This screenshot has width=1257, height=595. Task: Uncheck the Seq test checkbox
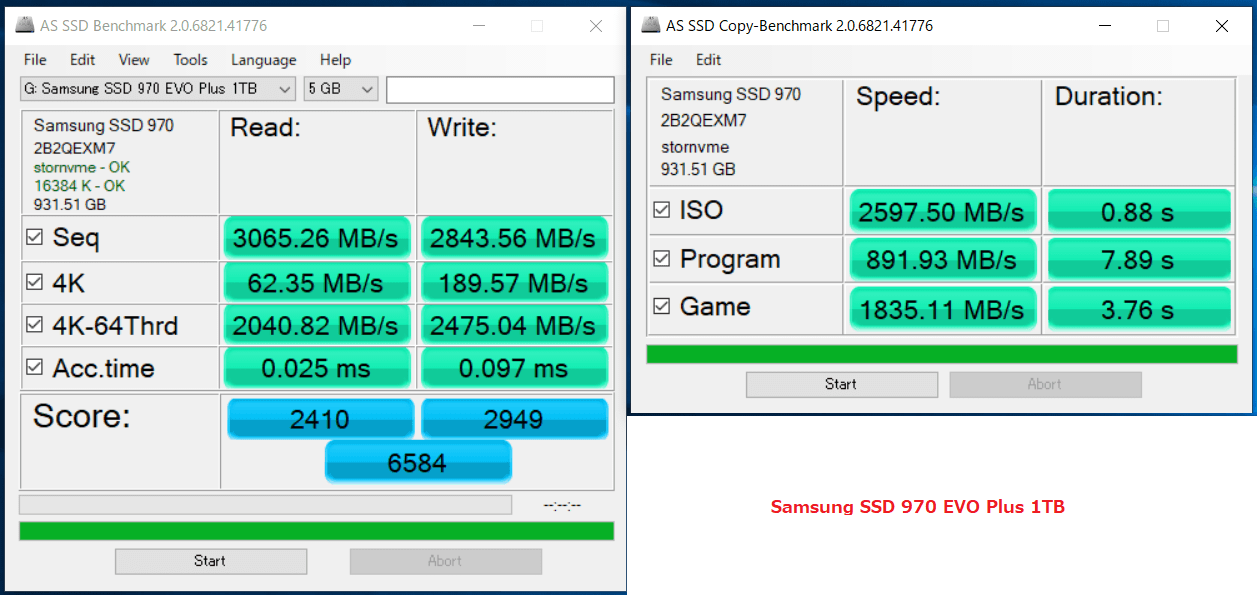[x=35, y=238]
